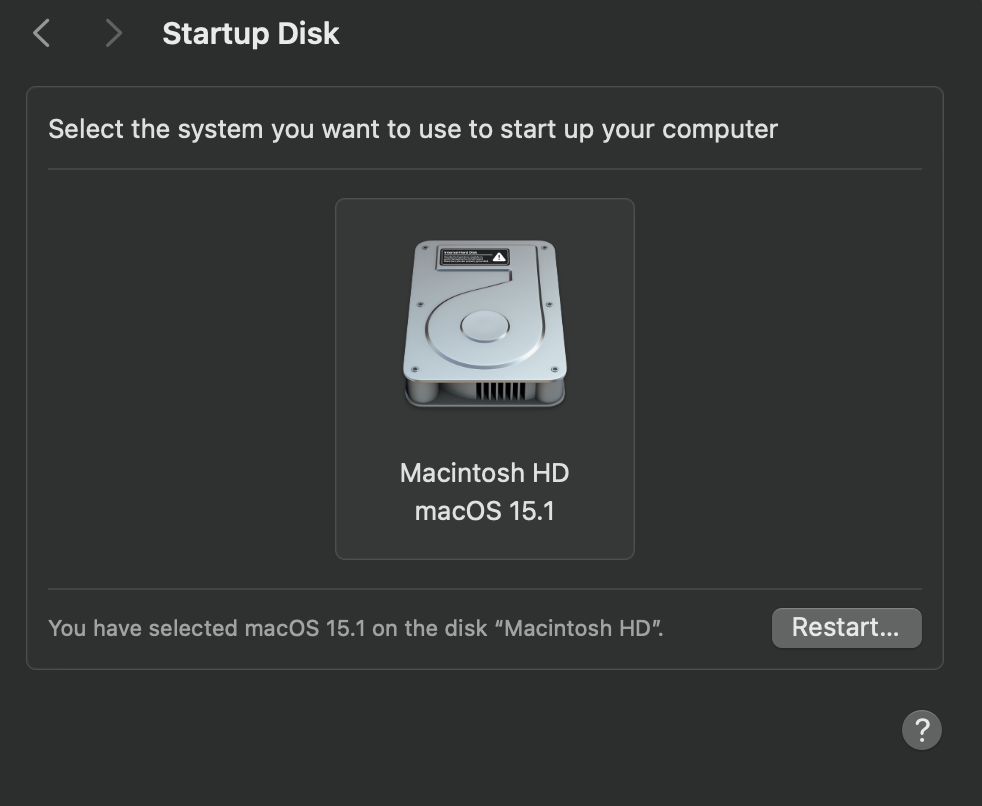Click the black label sticker on the drive
982x806 pixels.
474,257
